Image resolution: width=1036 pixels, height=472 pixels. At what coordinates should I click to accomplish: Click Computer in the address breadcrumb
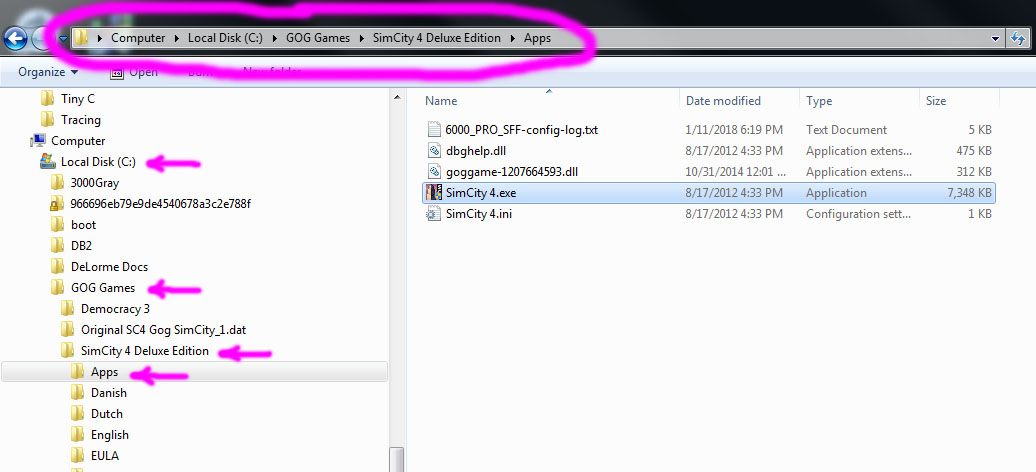[x=138, y=38]
